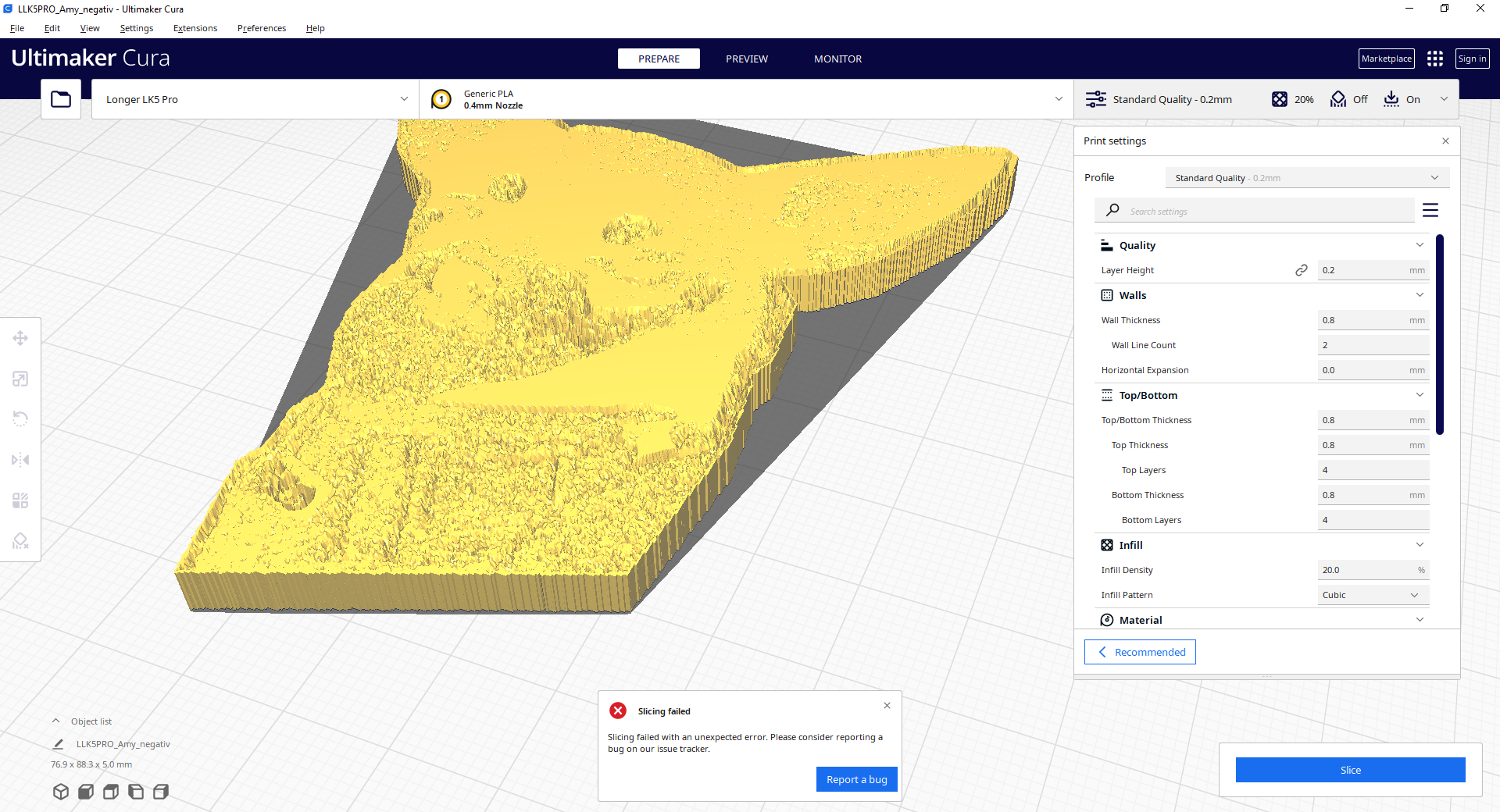Open the file load panel
The height and width of the screenshot is (812, 1500).
click(61, 98)
